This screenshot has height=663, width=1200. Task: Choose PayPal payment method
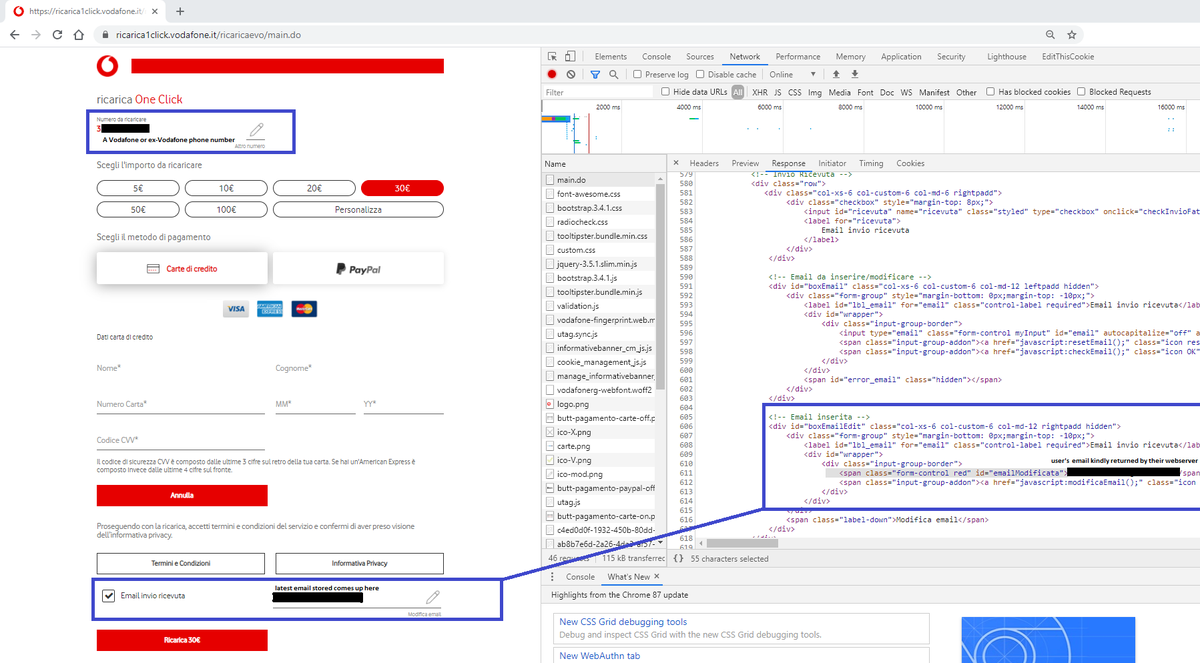tap(358, 268)
